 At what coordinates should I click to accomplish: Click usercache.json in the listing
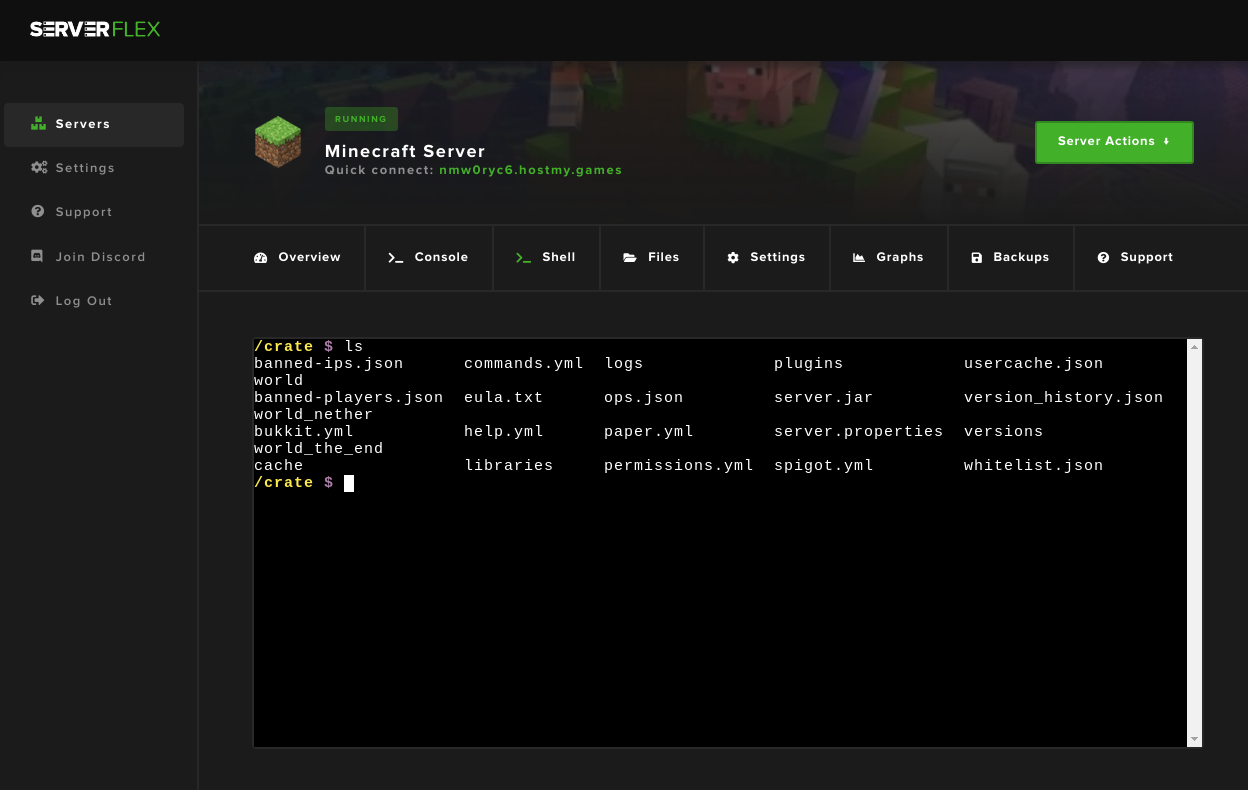pyautogui.click(x=1034, y=364)
